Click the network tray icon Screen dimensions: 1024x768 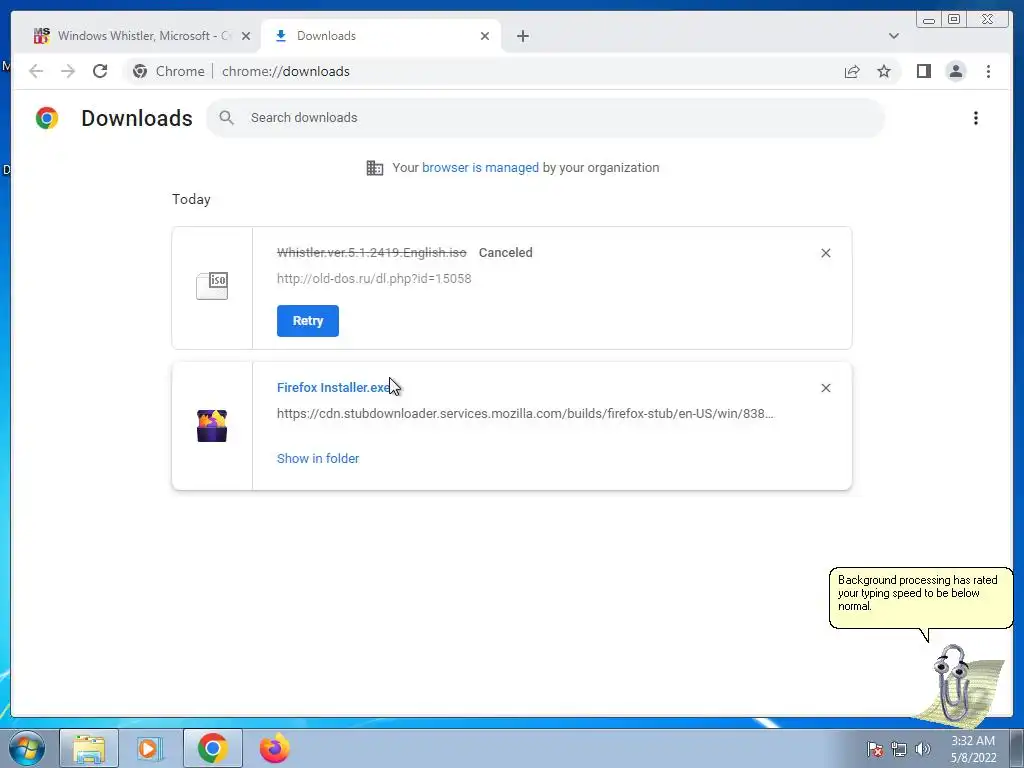point(899,749)
